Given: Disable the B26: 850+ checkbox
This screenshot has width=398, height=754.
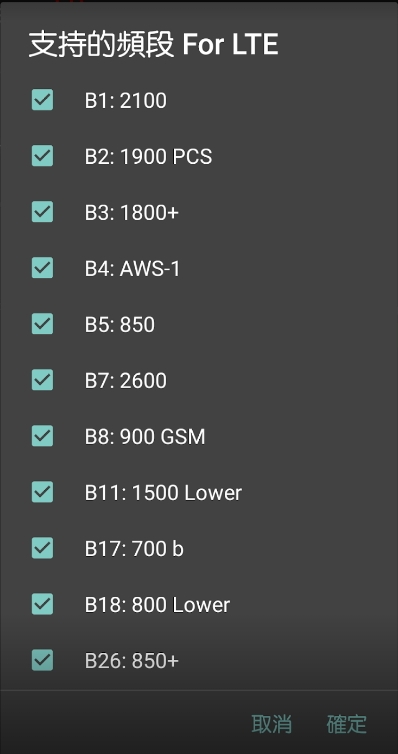Looking at the screenshot, I should point(42,660).
